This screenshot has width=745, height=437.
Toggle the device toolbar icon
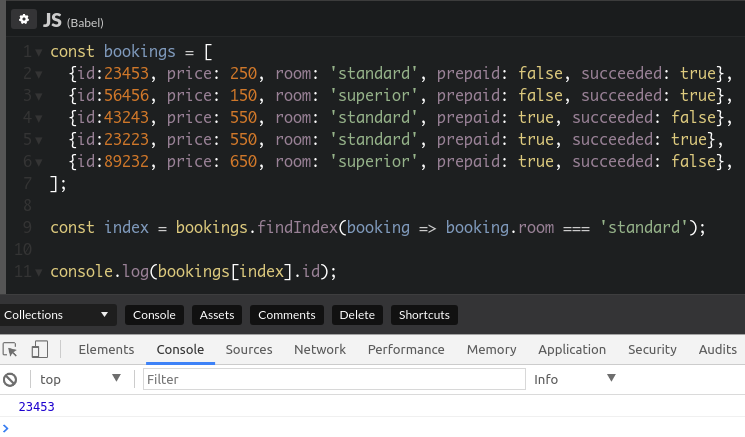tap(39, 350)
